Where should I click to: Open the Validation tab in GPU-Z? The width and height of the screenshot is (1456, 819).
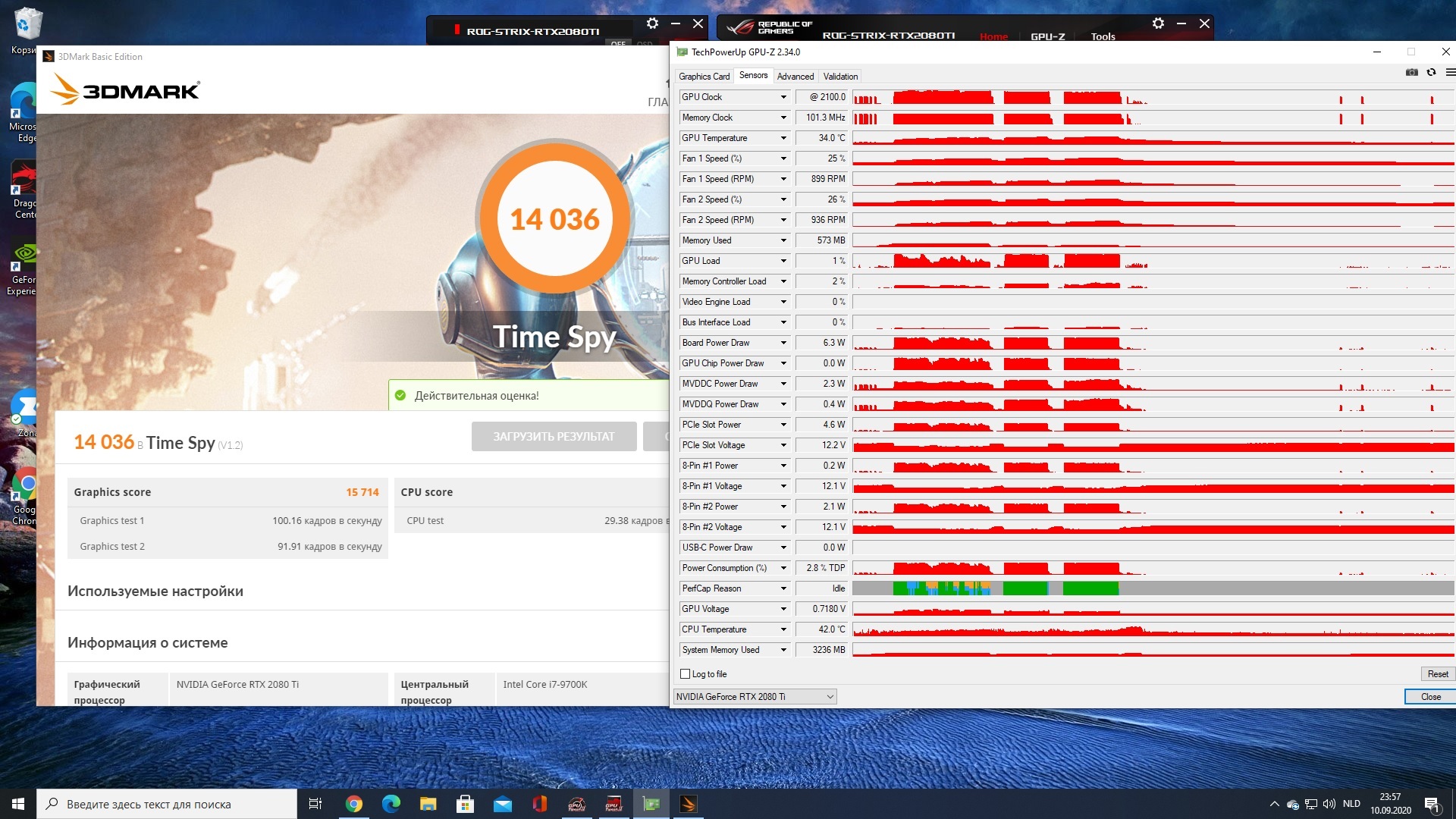click(x=840, y=77)
